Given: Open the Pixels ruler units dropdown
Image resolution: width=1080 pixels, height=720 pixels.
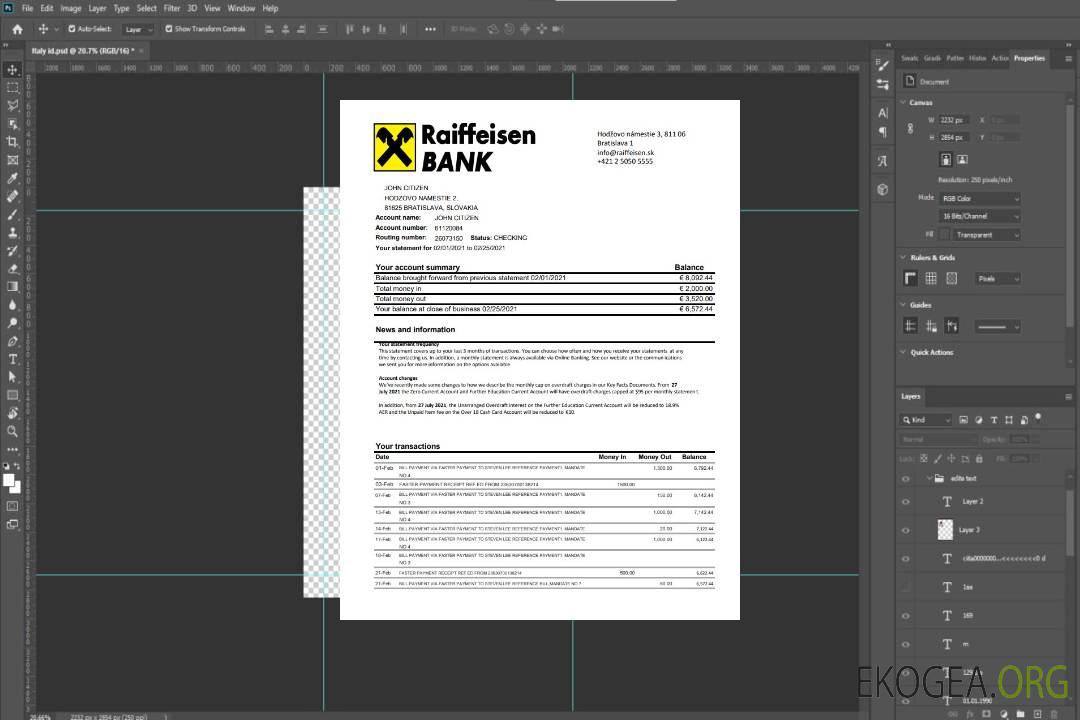Looking at the screenshot, I should 998,278.
